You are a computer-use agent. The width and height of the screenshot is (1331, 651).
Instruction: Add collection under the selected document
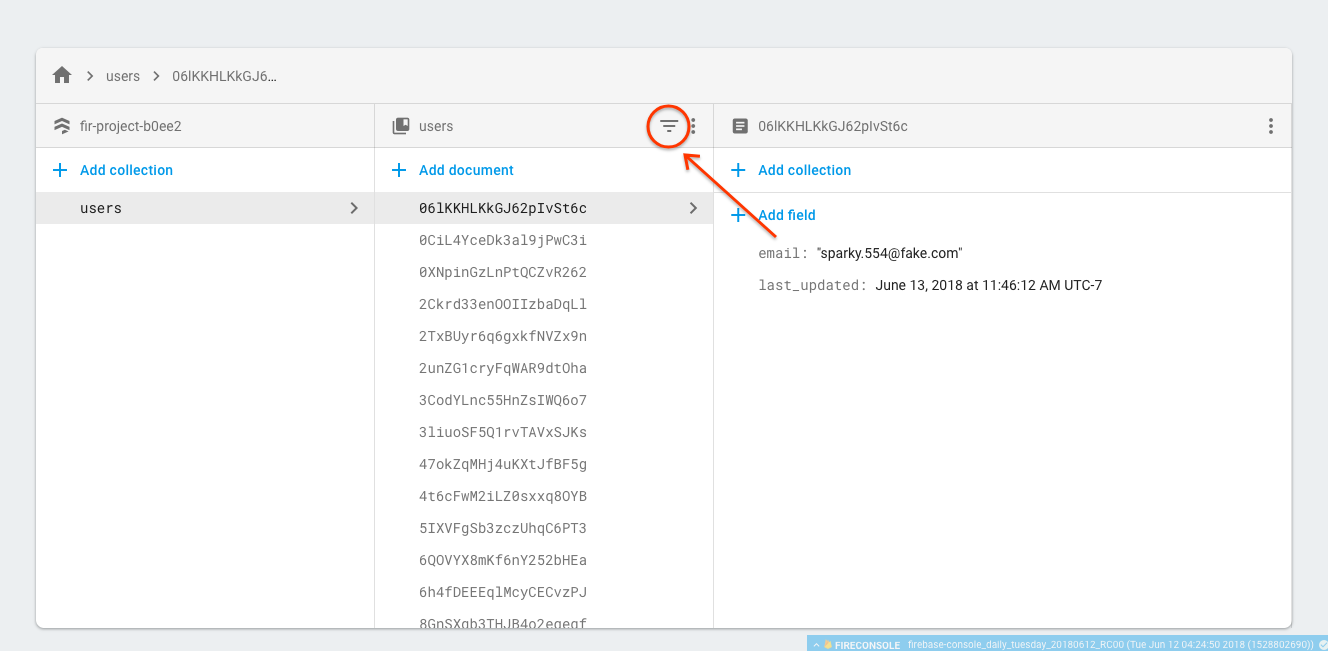click(792, 170)
